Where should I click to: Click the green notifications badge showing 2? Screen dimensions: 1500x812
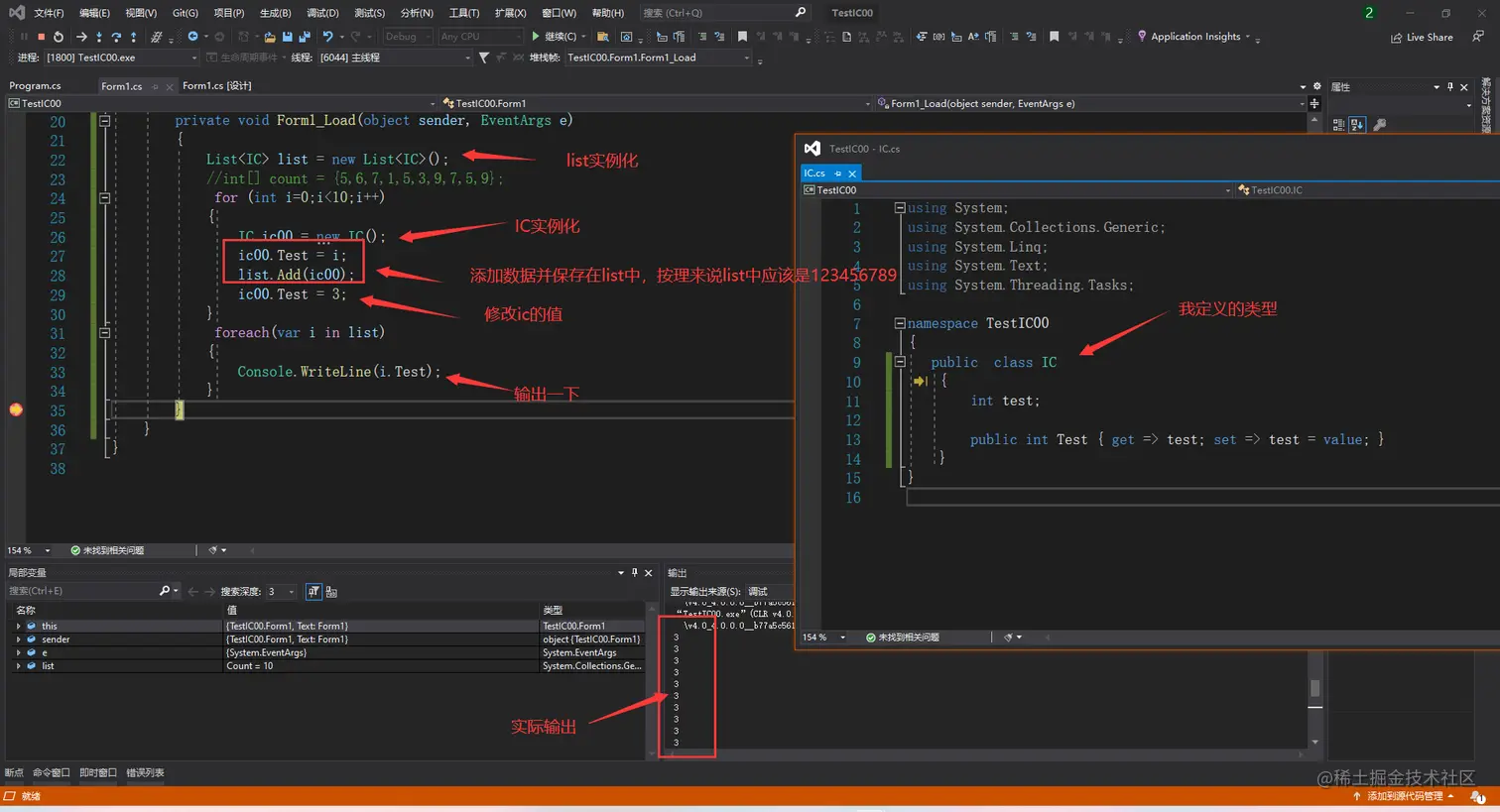coord(1369,13)
